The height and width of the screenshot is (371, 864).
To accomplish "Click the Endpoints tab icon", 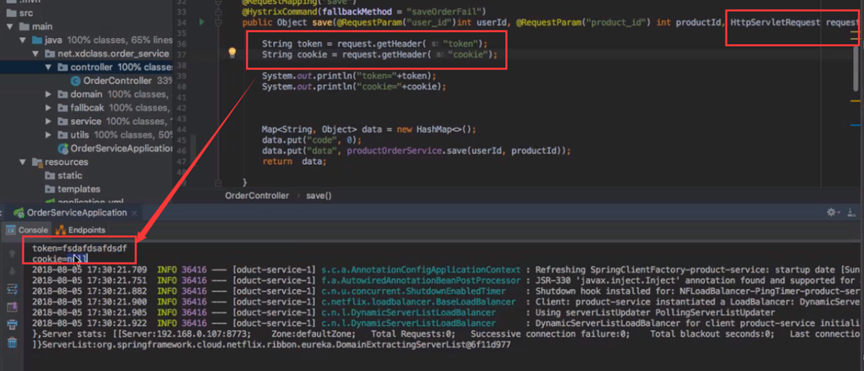I will point(60,230).
